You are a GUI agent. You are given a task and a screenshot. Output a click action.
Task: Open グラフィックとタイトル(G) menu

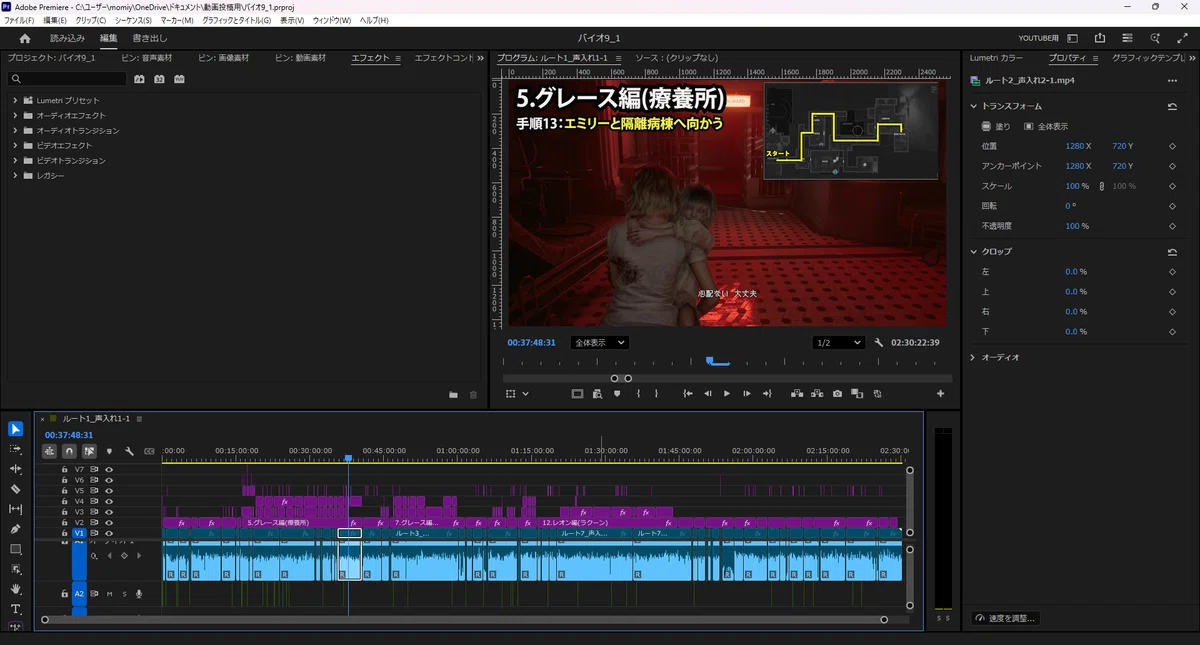pos(236,20)
